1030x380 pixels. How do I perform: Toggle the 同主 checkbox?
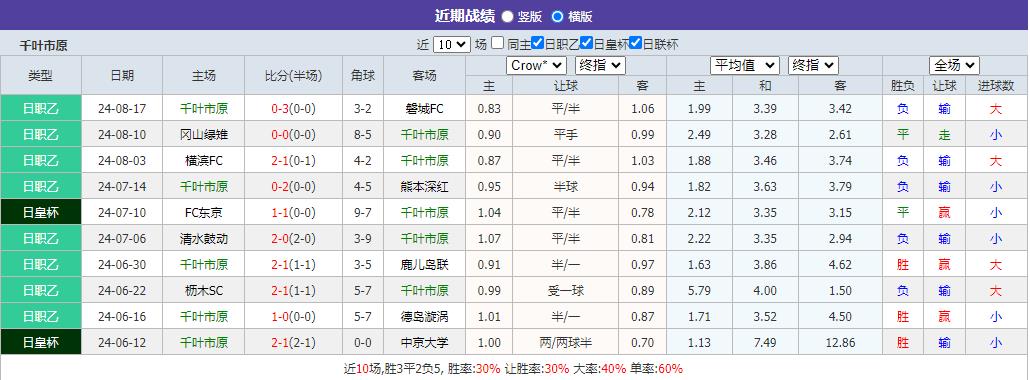[x=497, y=43]
